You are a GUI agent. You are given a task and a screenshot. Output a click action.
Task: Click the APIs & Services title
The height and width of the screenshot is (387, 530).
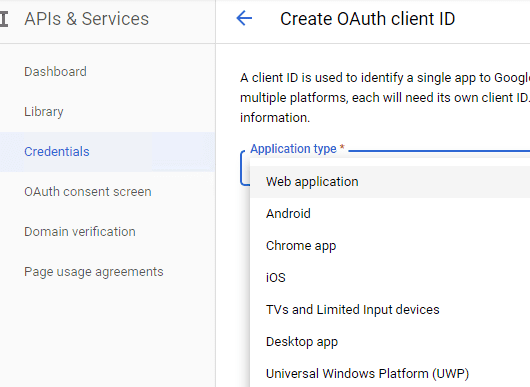pos(87,19)
